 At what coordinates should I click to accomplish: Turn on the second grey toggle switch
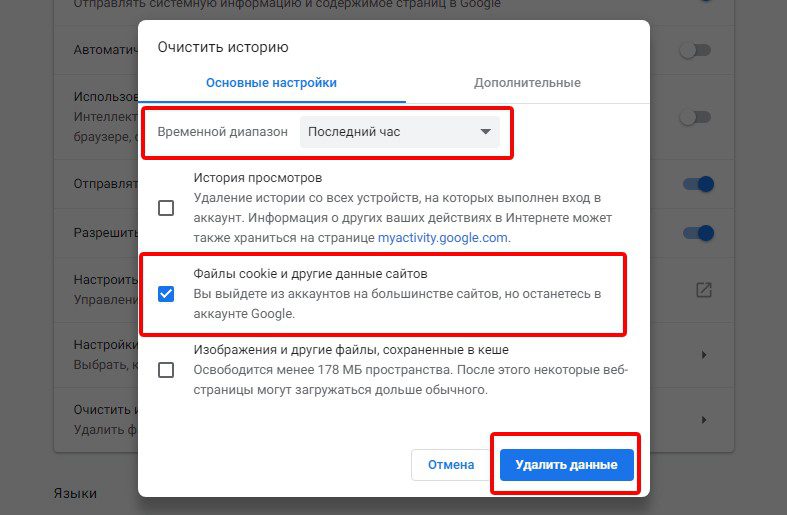[x=696, y=117]
